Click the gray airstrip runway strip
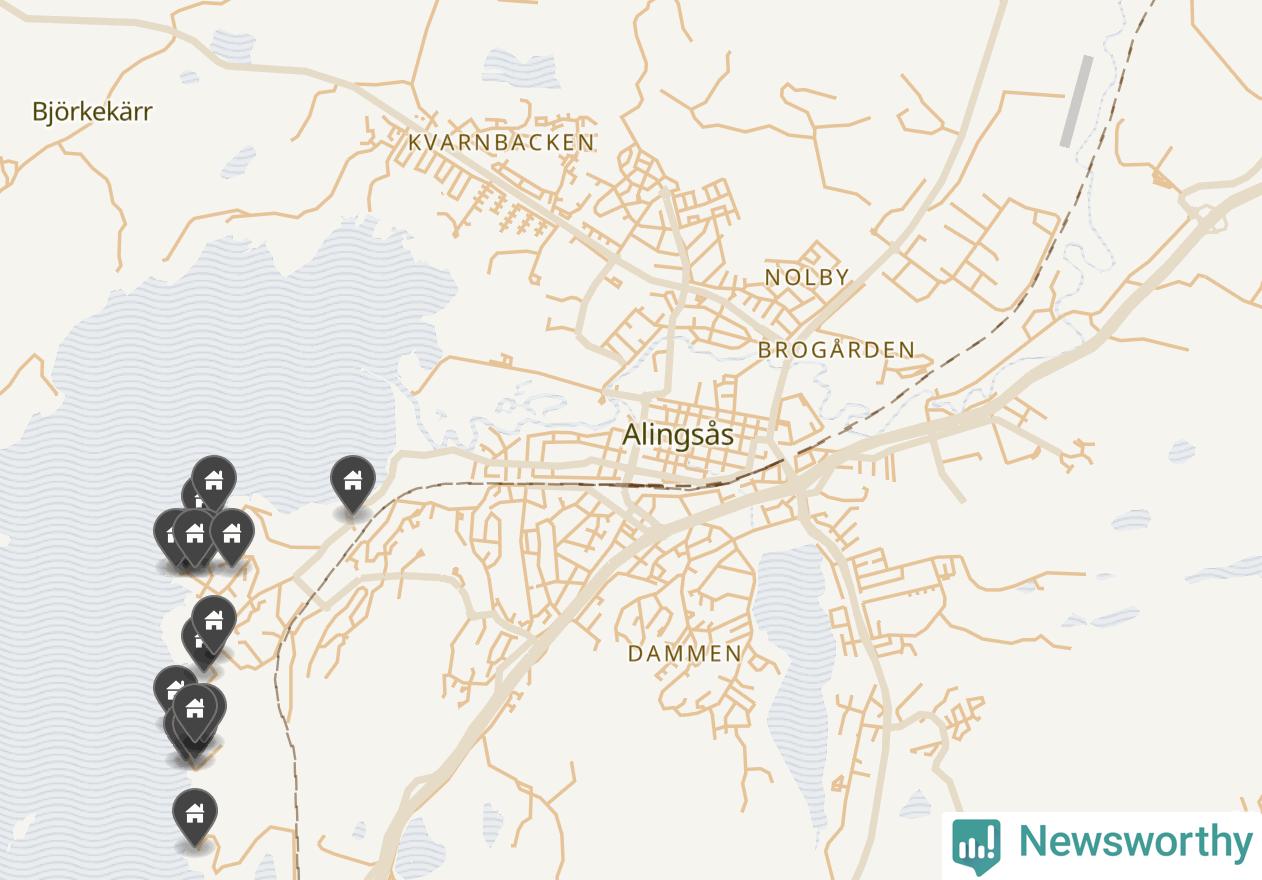The height and width of the screenshot is (880, 1262). point(1077,101)
